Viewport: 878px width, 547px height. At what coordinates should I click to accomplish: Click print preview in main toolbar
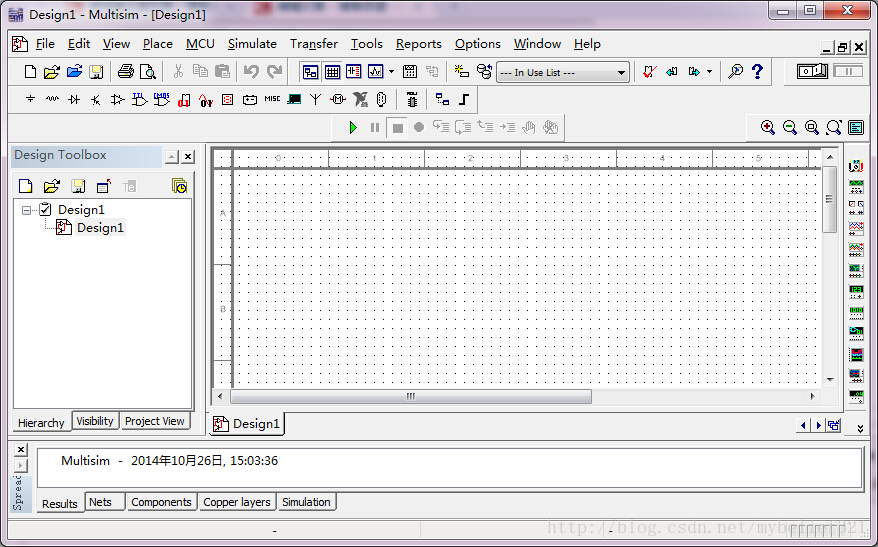coord(148,72)
